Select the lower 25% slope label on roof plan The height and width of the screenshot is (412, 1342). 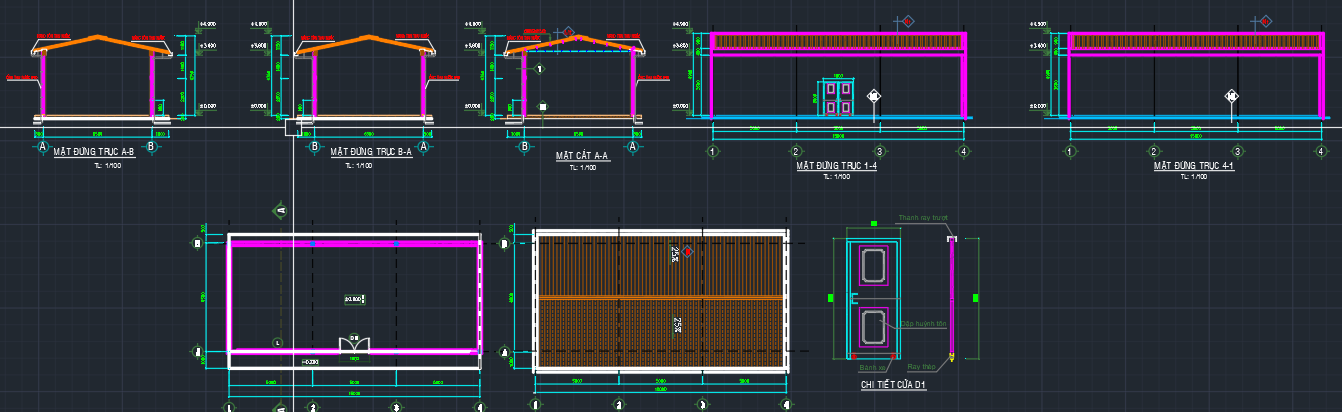coord(676,326)
